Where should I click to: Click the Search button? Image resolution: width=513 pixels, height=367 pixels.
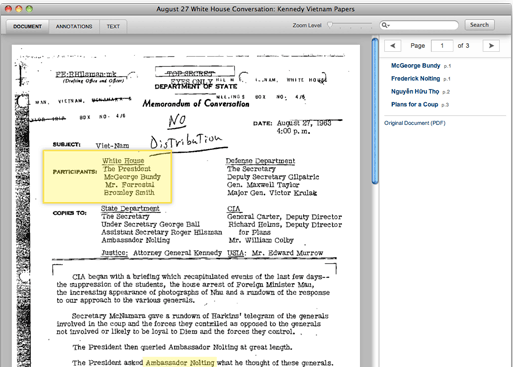tap(479, 25)
